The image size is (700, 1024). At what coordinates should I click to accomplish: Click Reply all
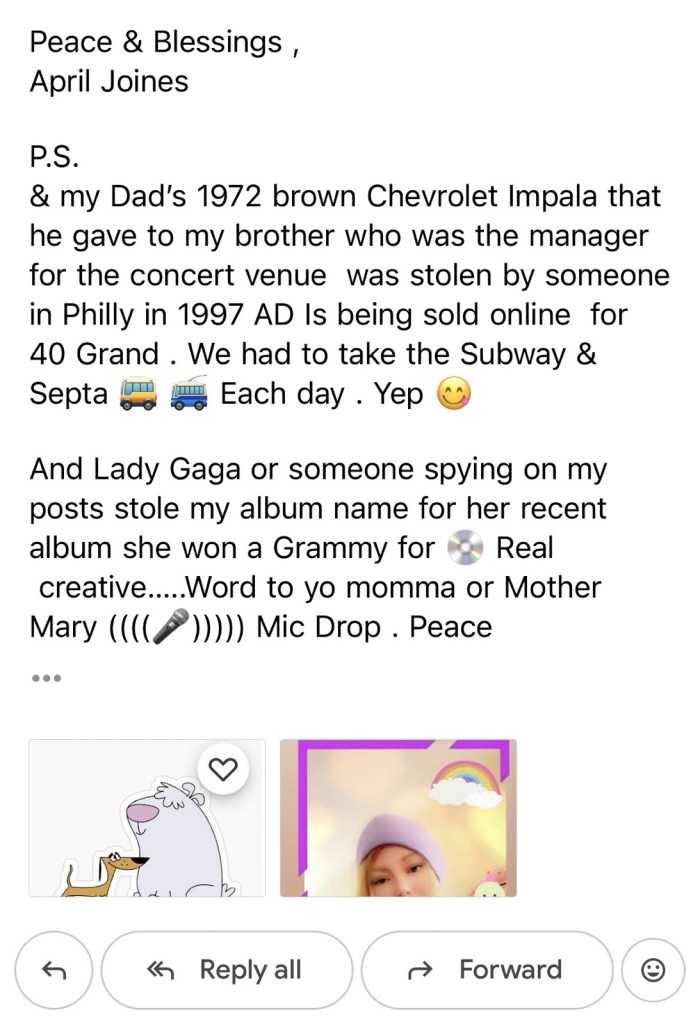pyautogui.click(x=226, y=969)
